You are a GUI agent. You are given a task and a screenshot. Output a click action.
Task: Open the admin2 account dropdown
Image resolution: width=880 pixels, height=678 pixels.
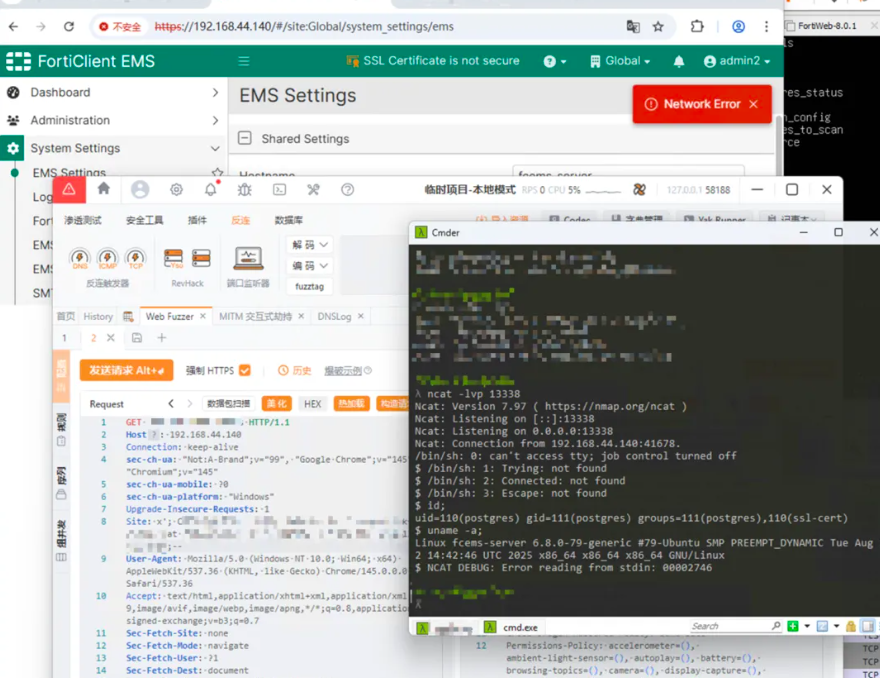(737, 61)
